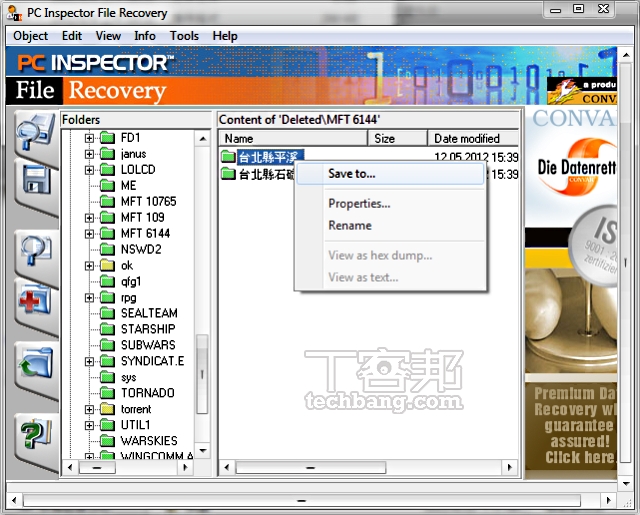Viewport: 640px width, 515px height.
Task: Sort list by Date modified column
Action: coord(466,138)
